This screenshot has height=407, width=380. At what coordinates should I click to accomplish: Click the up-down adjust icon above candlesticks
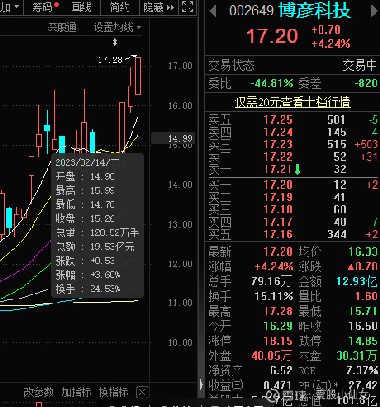pyautogui.click(x=115, y=42)
